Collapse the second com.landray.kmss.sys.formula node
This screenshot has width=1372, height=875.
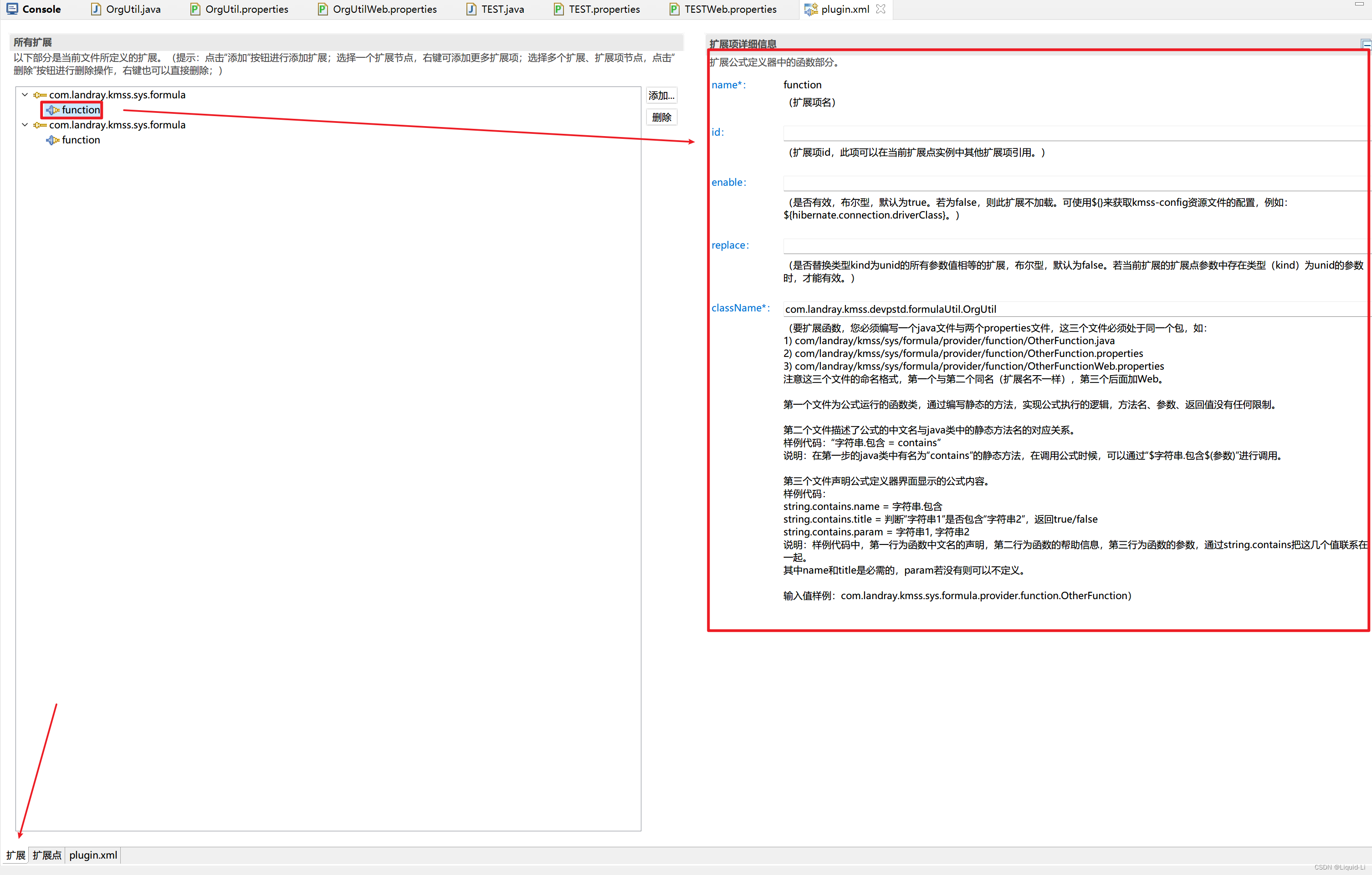[x=25, y=125]
